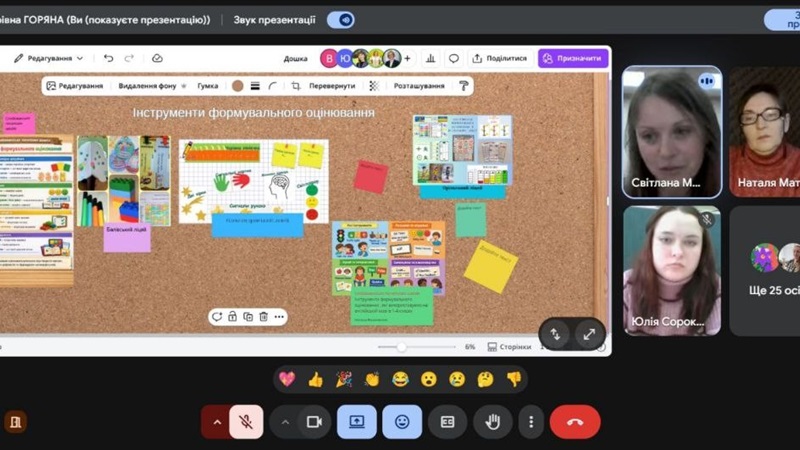Expand audio settings arrow beside the microphone
Screen dimensions: 800x450
click(x=217, y=422)
